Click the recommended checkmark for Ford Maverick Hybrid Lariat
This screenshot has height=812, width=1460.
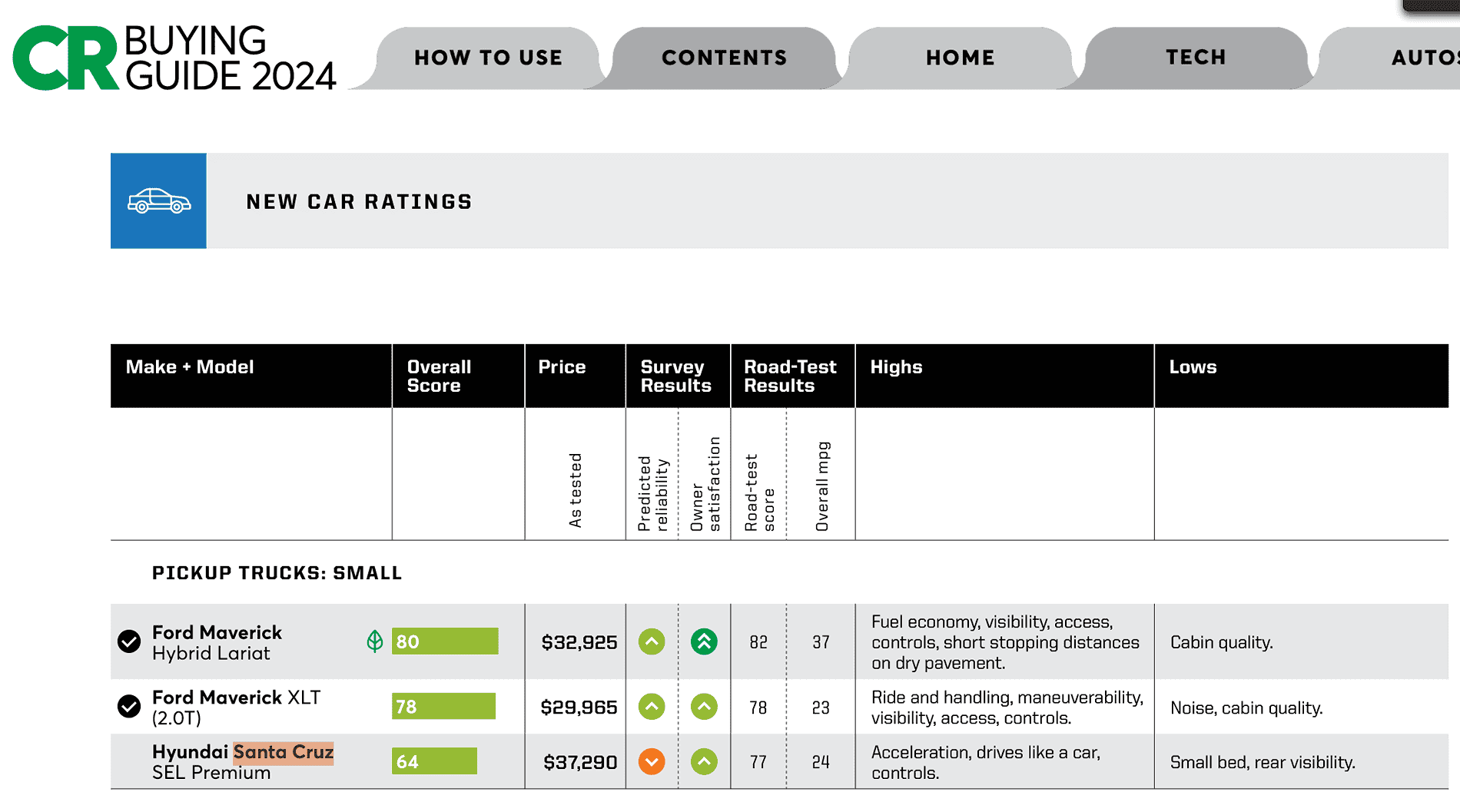point(129,641)
